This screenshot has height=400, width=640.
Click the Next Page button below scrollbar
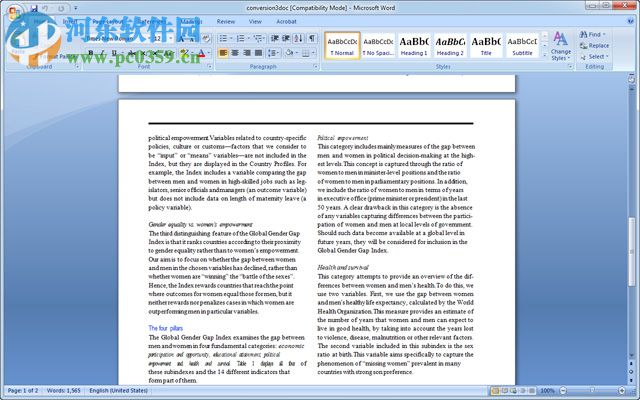click(x=631, y=380)
